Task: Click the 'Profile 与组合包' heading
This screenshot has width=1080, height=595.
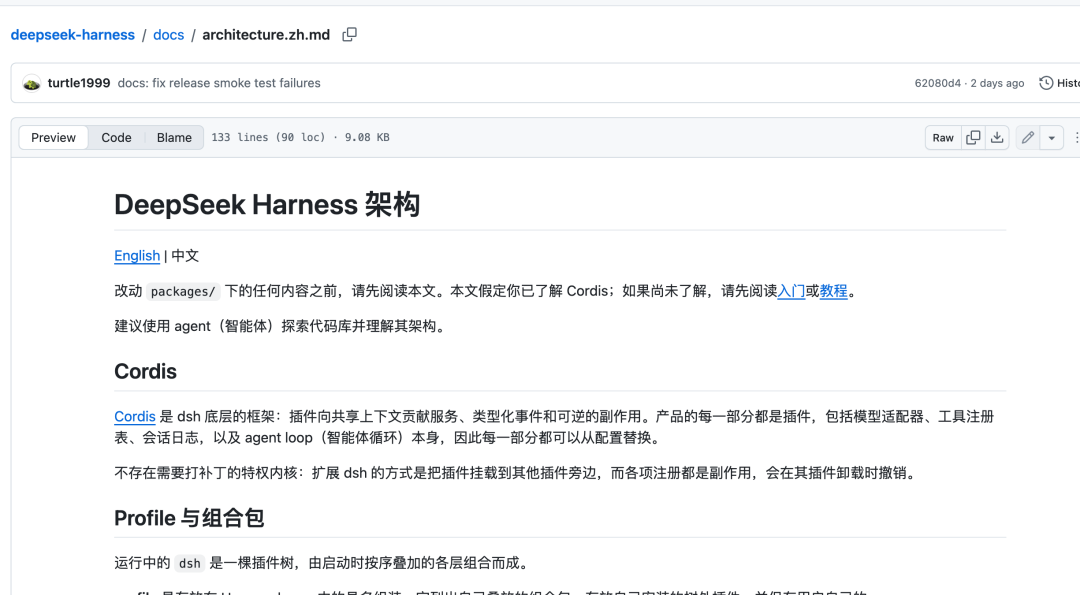Action: (189, 518)
